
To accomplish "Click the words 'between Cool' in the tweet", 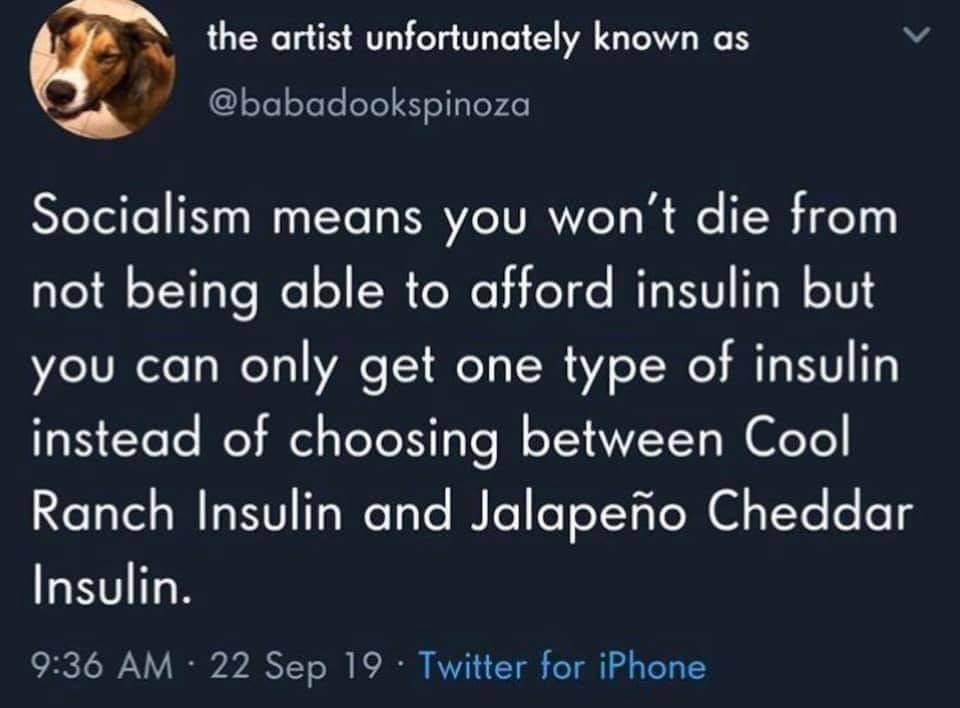I will [686, 437].
